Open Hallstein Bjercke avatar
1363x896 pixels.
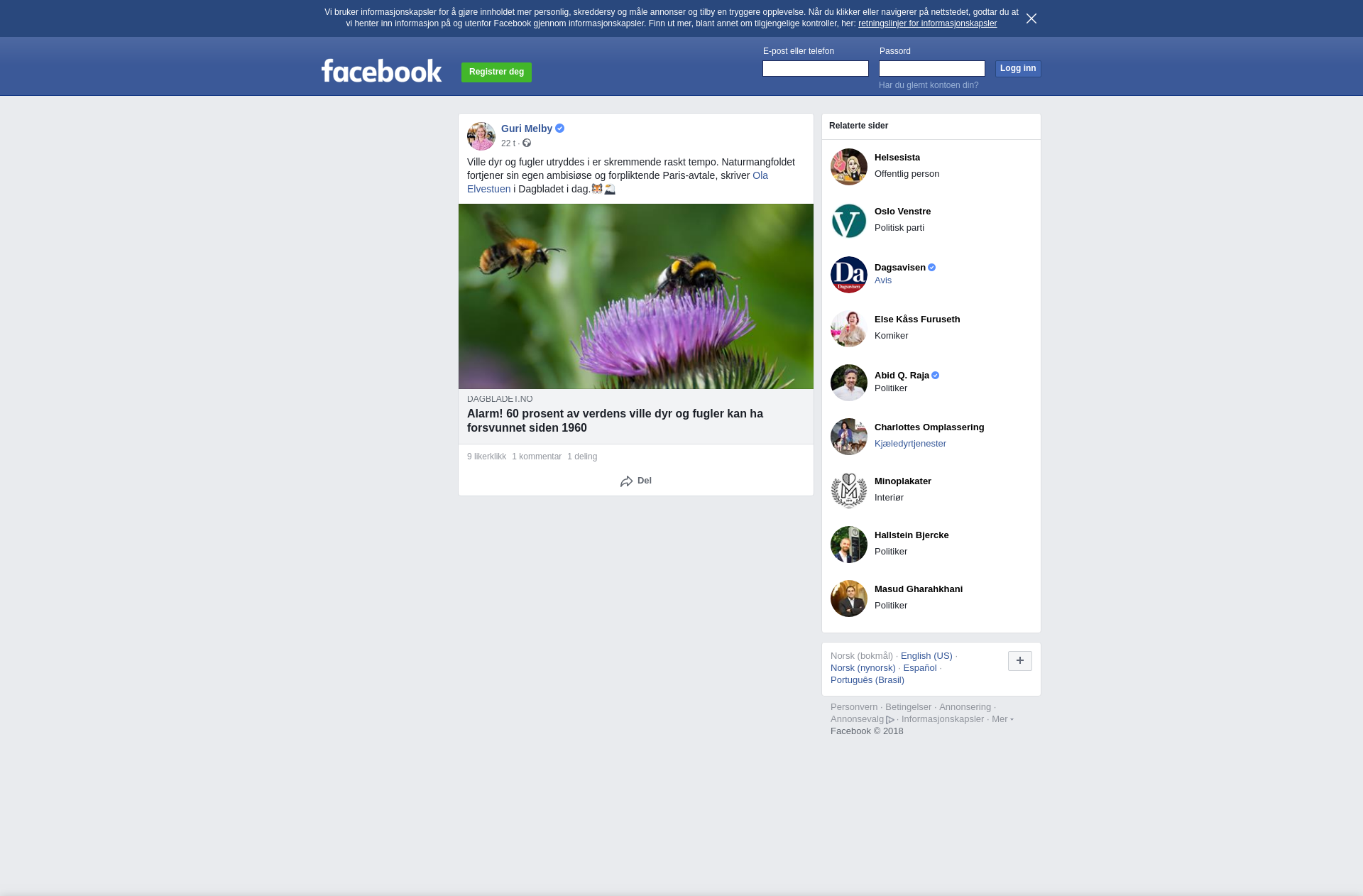[849, 545]
